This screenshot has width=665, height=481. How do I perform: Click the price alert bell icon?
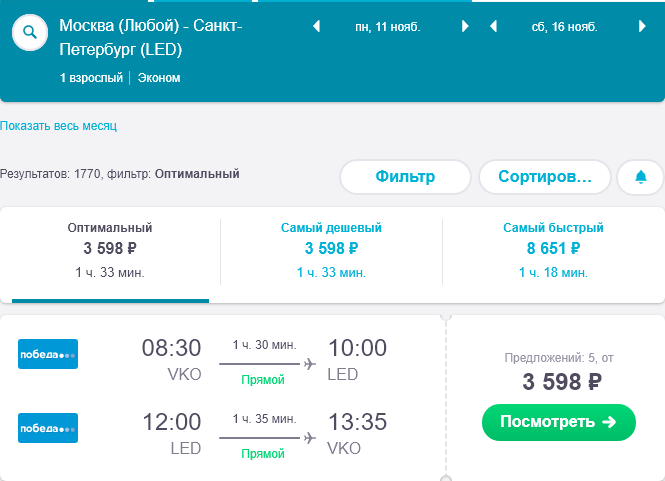pyautogui.click(x=640, y=177)
